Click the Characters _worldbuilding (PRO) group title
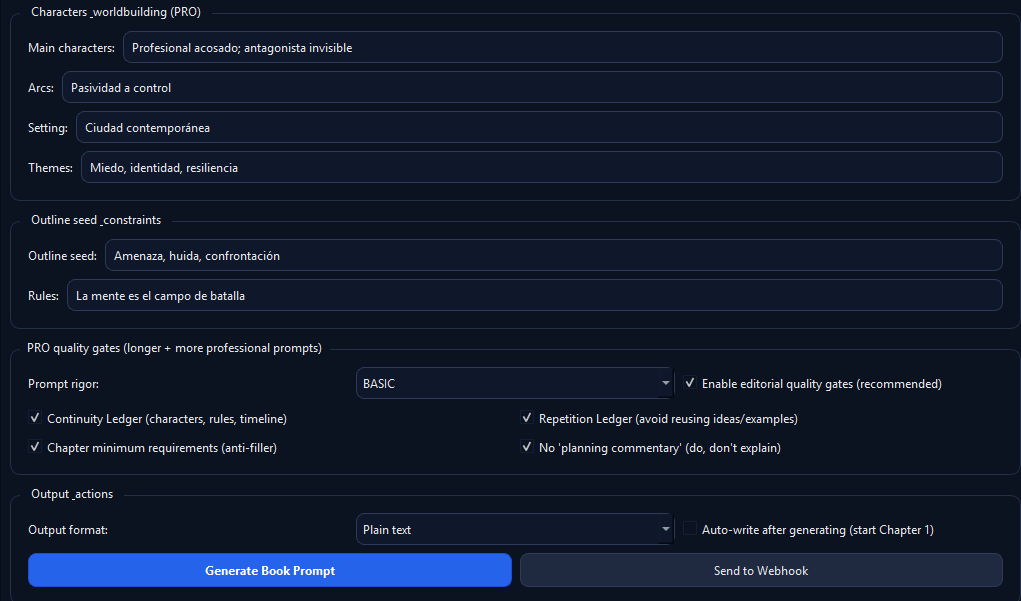 [x=116, y=12]
